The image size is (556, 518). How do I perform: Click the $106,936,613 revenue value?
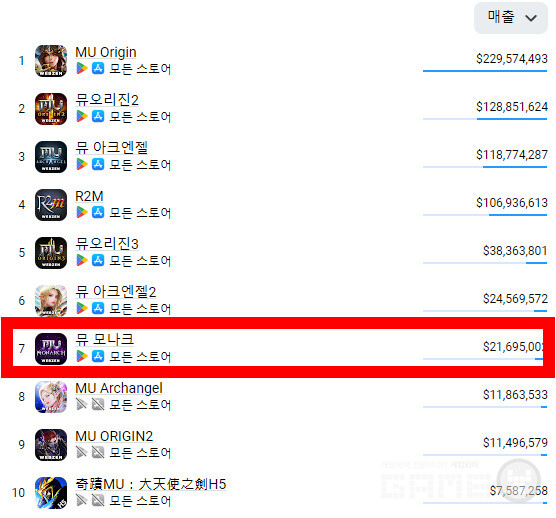click(x=512, y=203)
